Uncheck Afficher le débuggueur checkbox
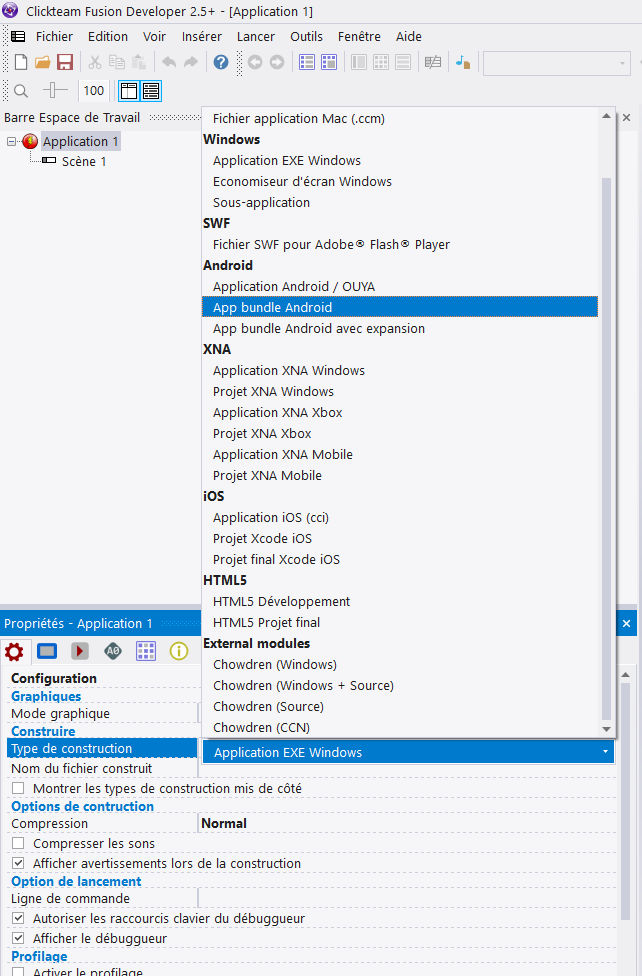 19,938
